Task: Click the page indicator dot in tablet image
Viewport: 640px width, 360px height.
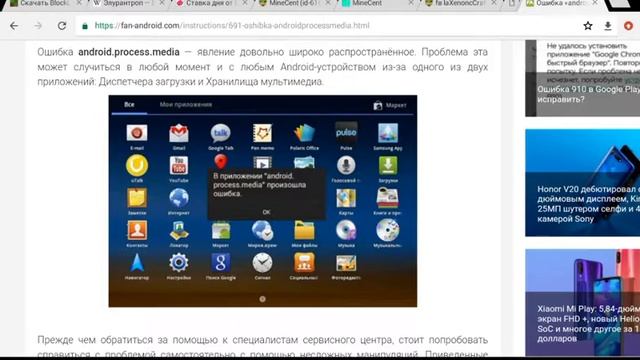Action: 262,299
